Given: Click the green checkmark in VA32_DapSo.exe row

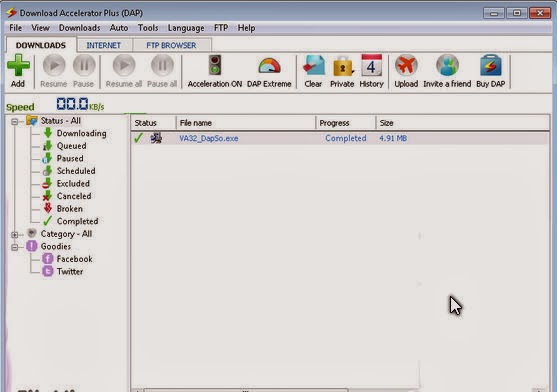Looking at the screenshot, I should click(x=139, y=138).
